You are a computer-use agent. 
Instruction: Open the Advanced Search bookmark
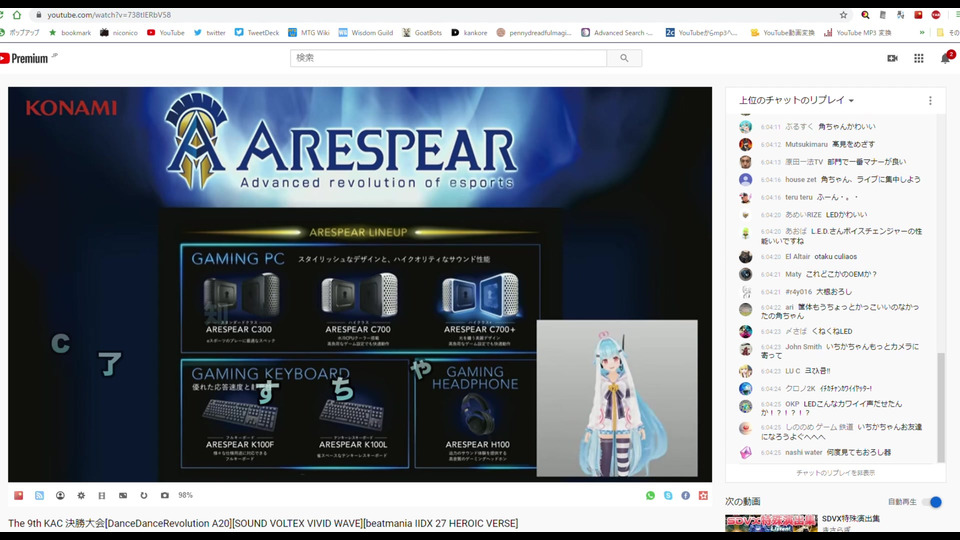click(x=617, y=32)
